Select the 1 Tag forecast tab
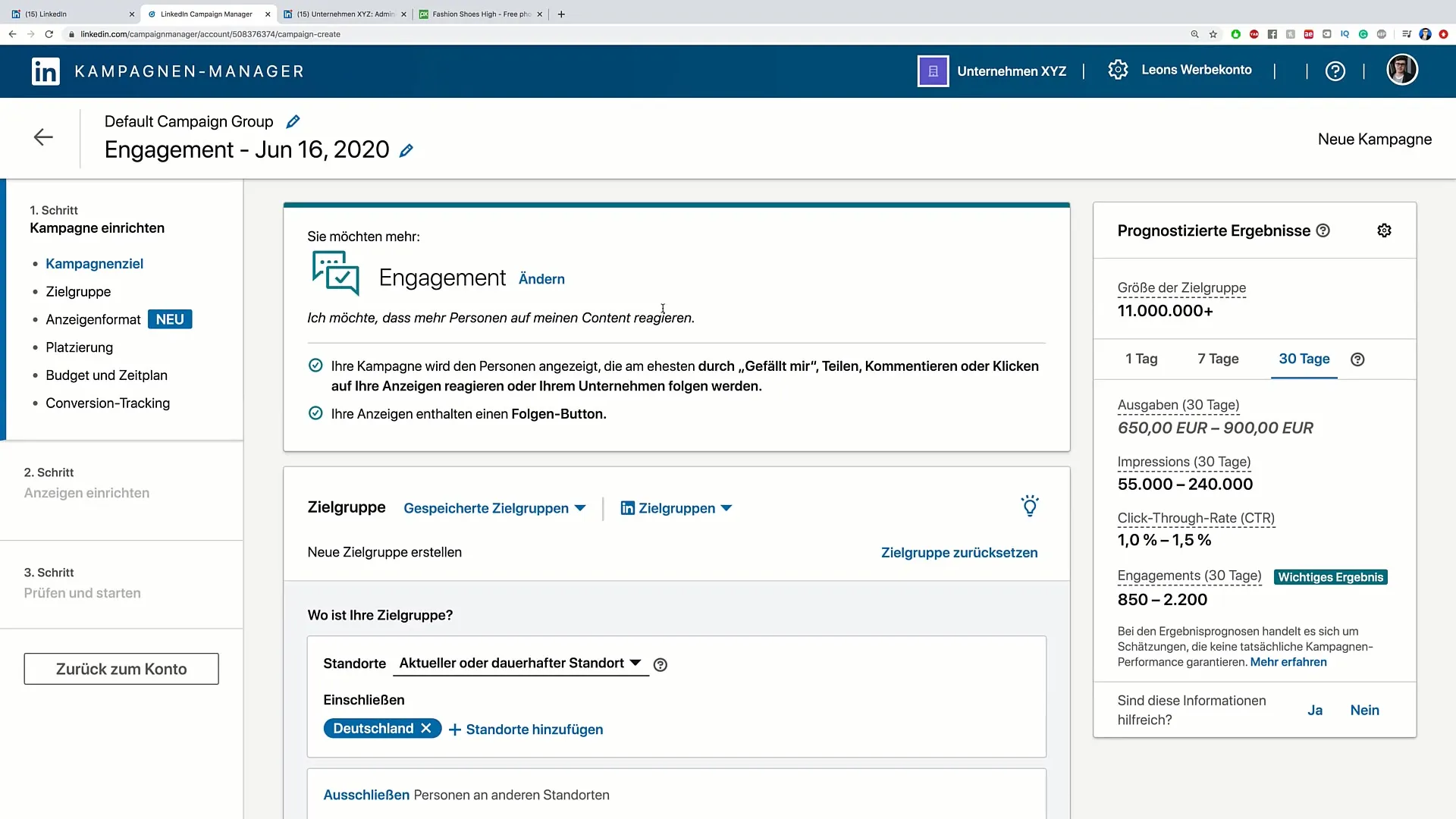 click(1141, 359)
